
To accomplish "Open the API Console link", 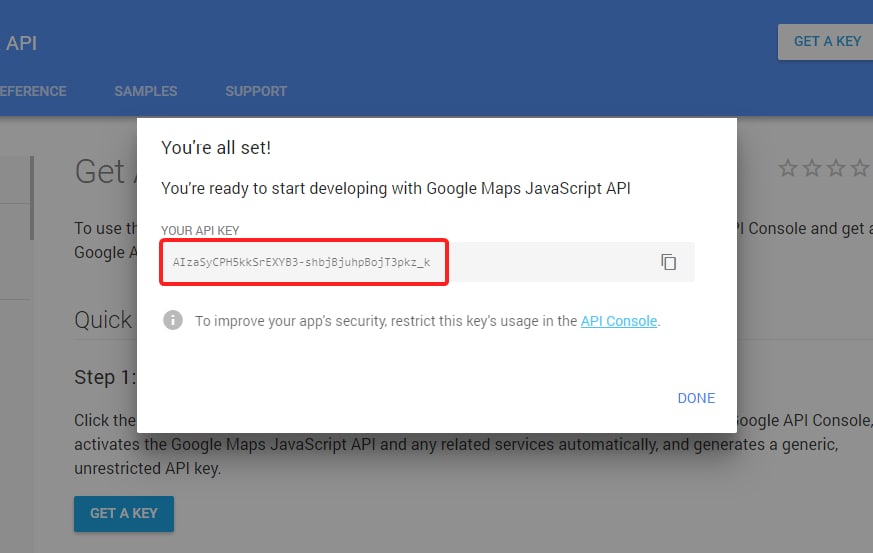I will [619, 321].
